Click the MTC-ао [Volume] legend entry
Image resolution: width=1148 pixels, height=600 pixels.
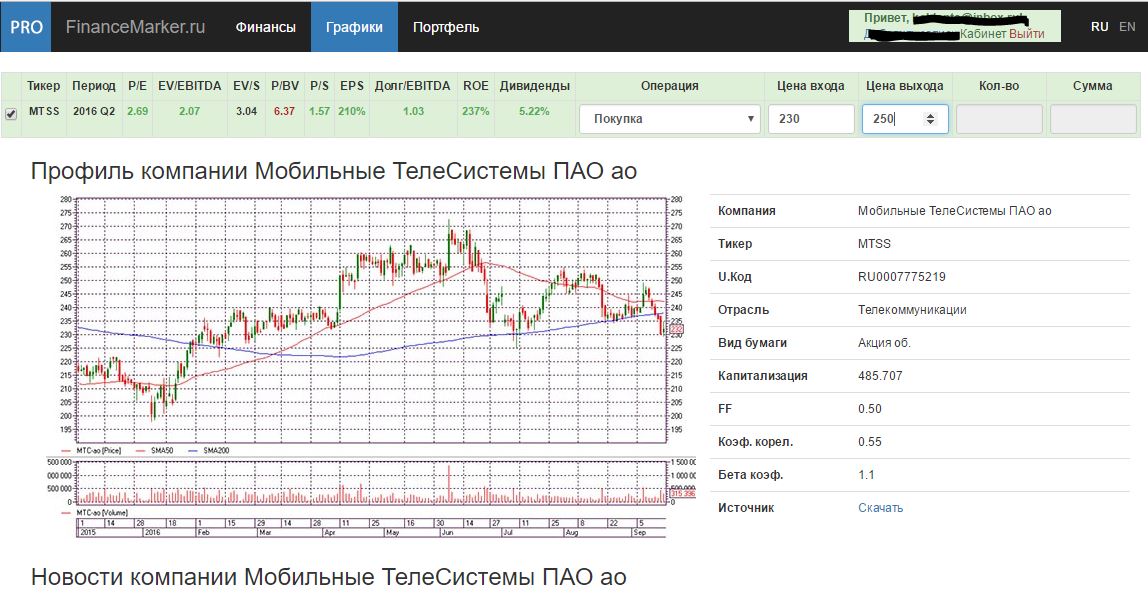[94, 513]
